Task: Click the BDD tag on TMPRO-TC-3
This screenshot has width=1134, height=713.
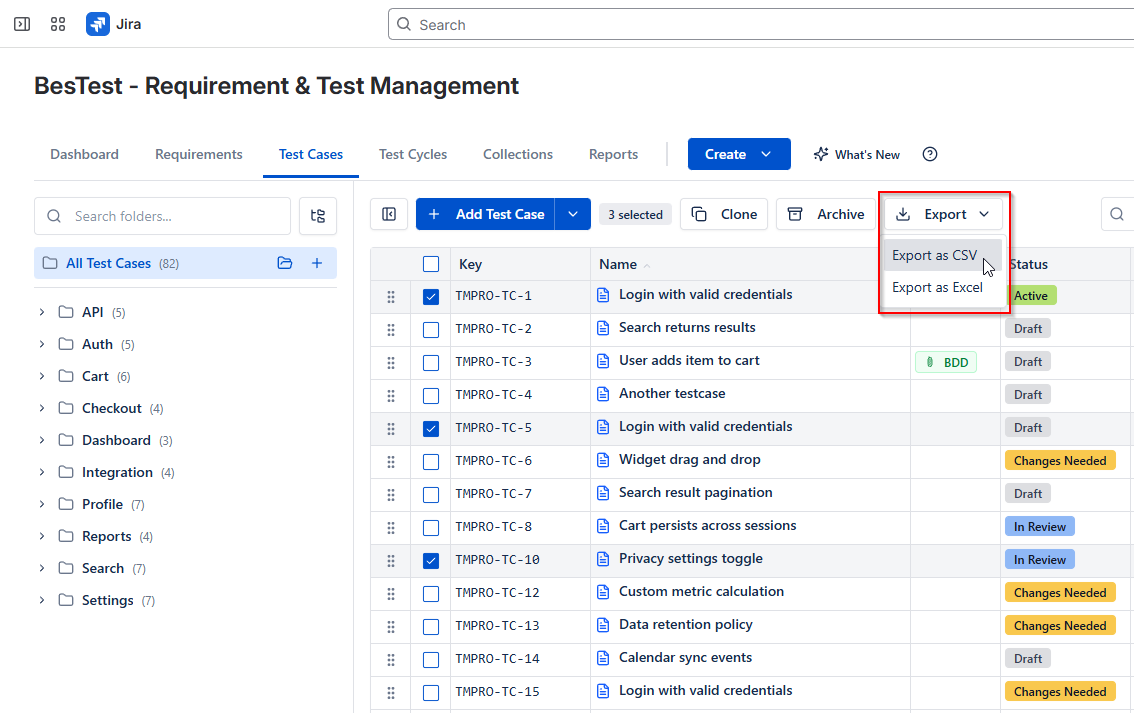Action: click(946, 362)
